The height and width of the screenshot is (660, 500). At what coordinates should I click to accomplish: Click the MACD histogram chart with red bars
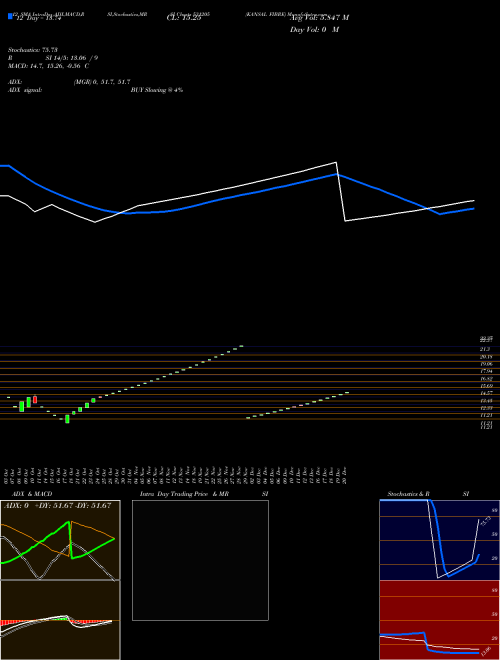[x=60, y=620]
